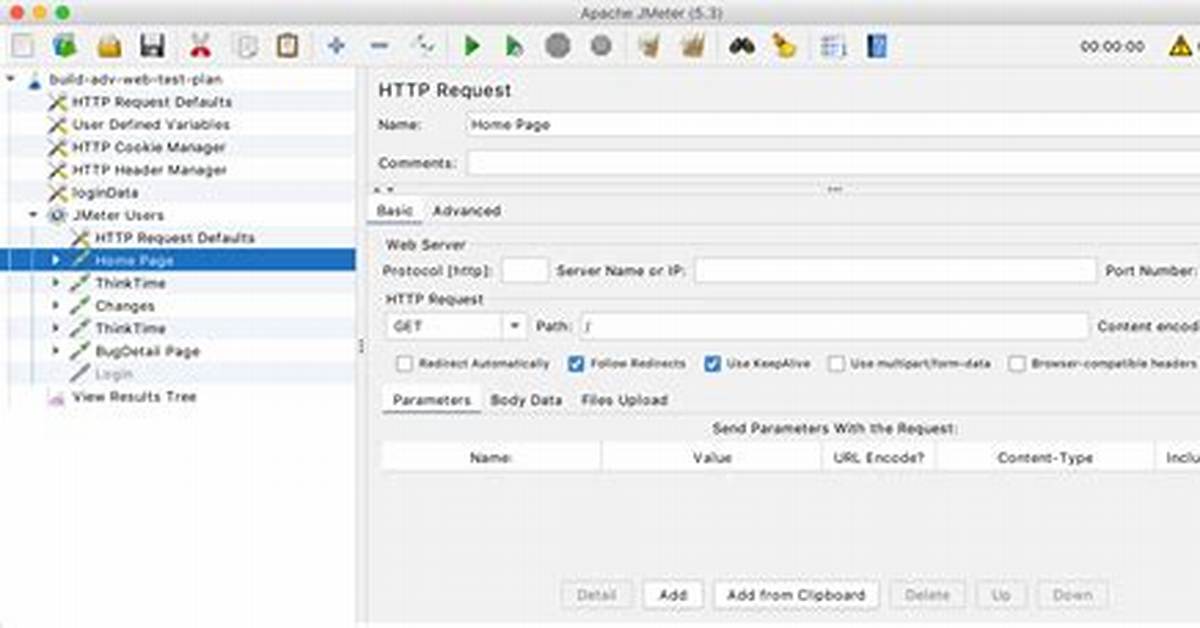
Task: Start the test with green play icon
Action: click(472, 45)
